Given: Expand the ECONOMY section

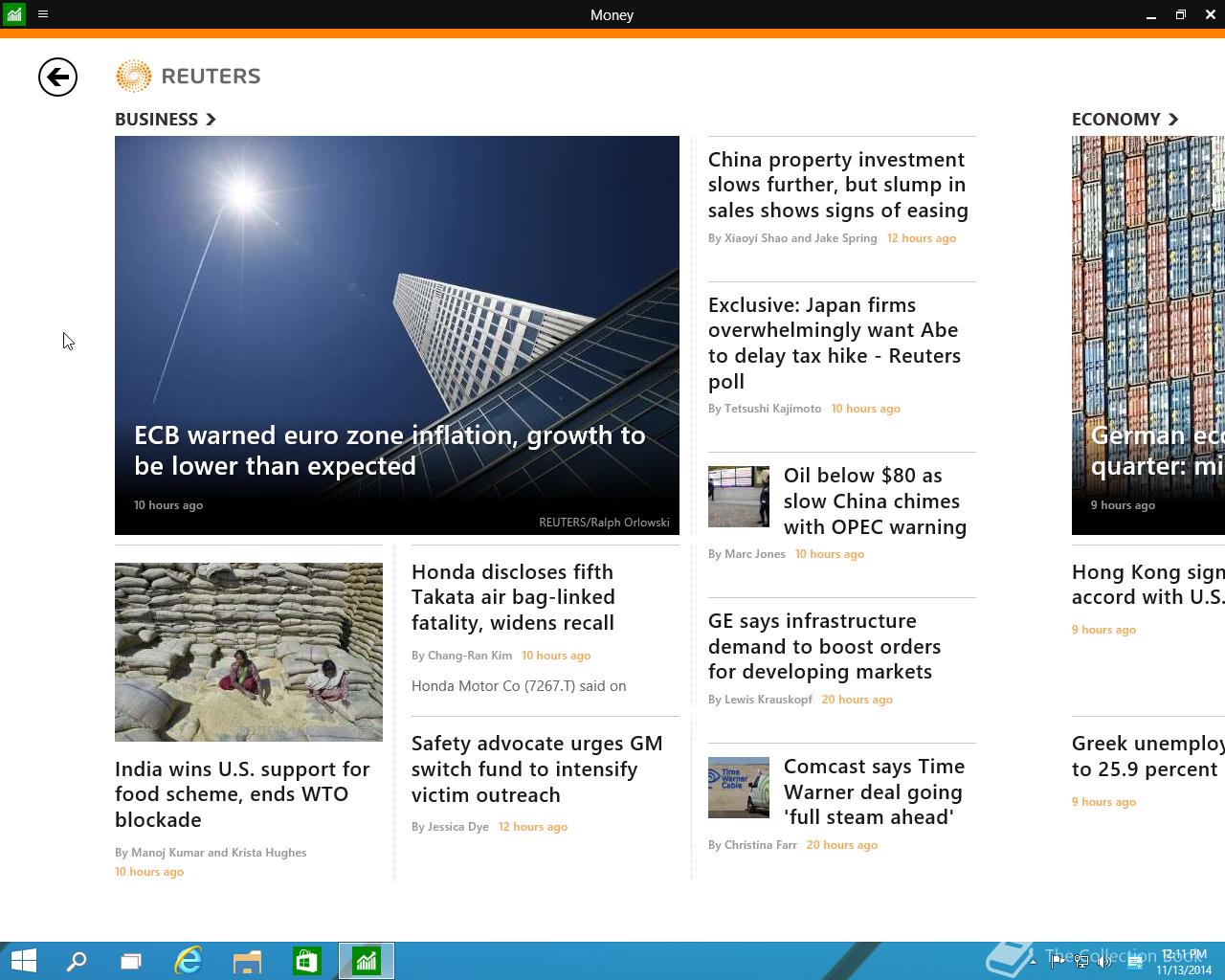Looking at the screenshot, I should [1125, 119].
